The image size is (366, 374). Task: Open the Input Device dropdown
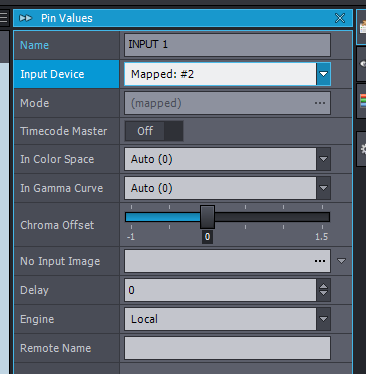point(323,74)
